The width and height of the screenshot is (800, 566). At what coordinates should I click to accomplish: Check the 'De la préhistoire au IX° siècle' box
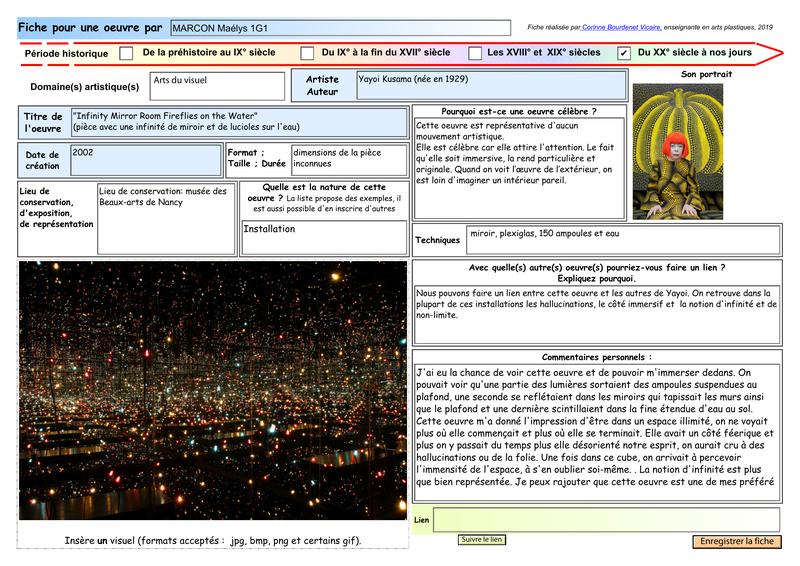[x=126, y=53]
